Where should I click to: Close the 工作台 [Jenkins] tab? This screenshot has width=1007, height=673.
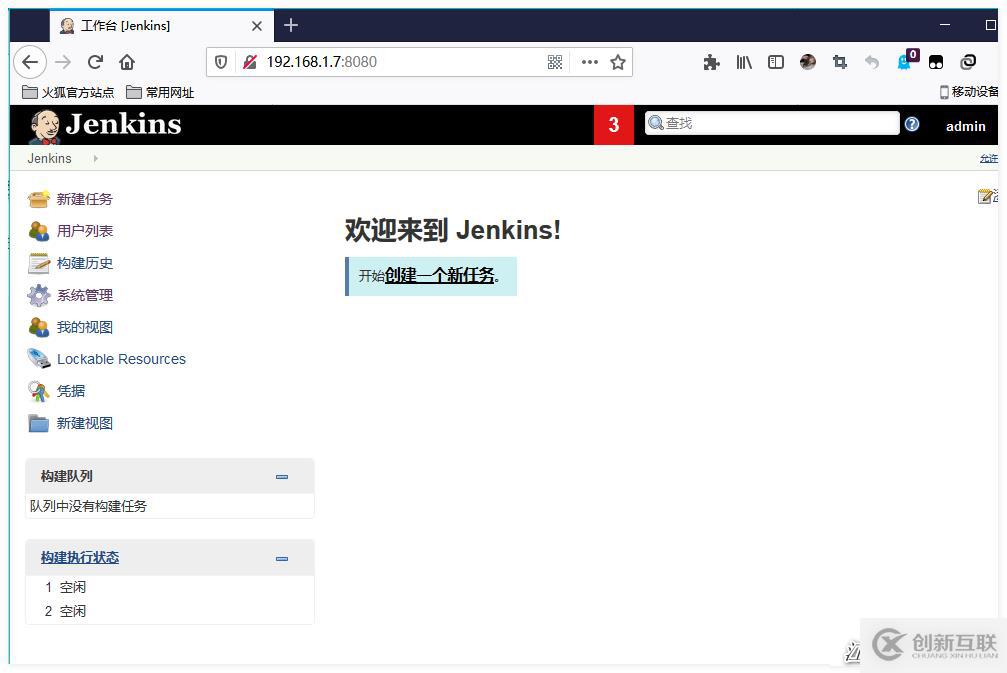257,26
